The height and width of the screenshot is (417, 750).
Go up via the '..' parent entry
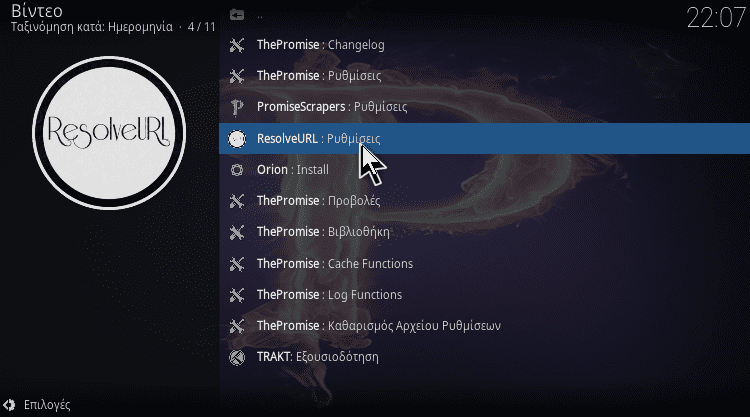point(484,15)
